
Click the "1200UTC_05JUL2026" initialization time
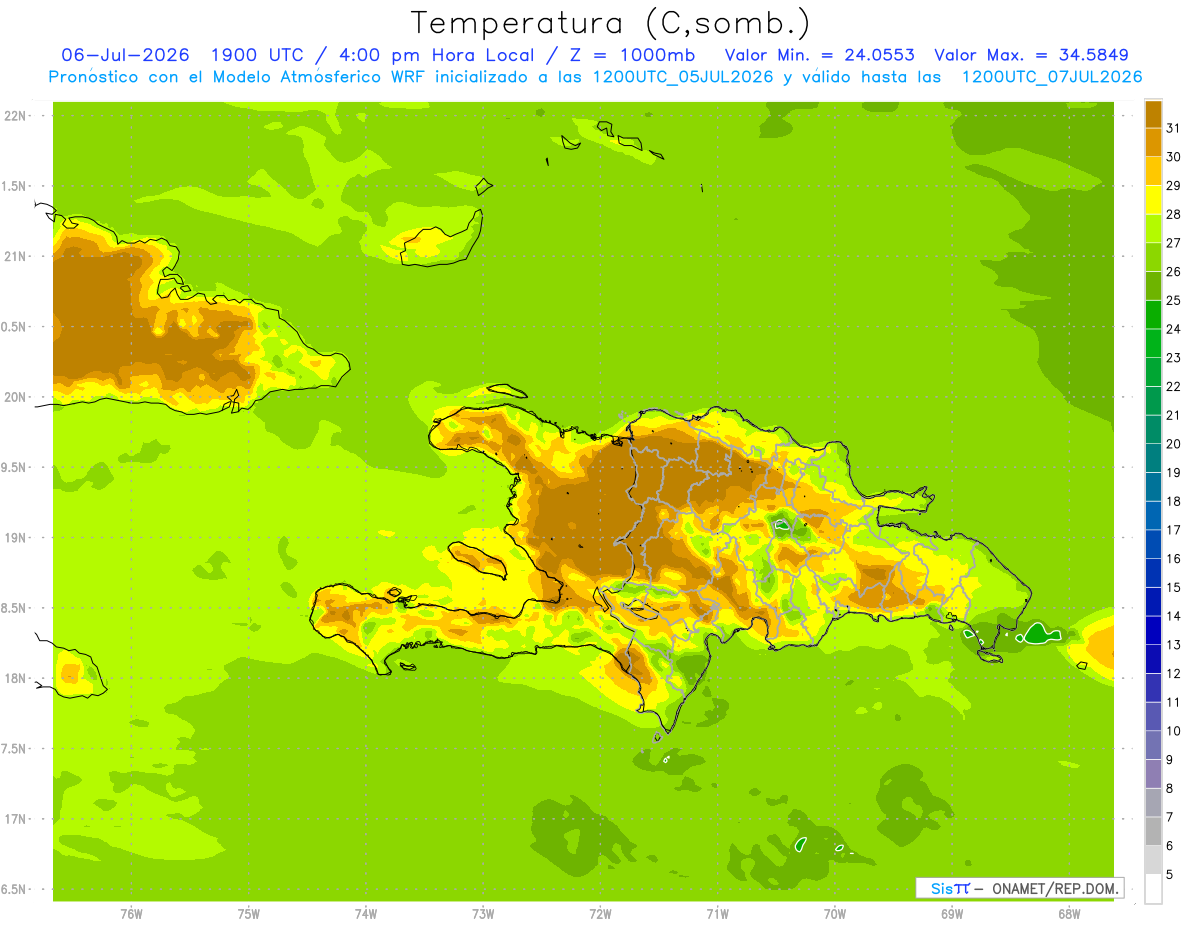(x=683, y=77)
